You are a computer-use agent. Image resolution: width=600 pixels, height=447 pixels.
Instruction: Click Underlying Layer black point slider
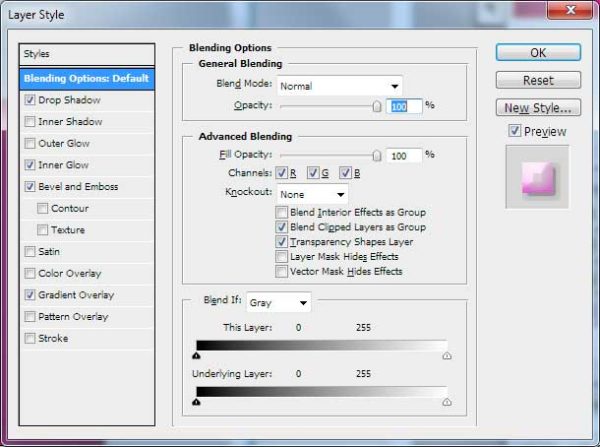[196, 402]
